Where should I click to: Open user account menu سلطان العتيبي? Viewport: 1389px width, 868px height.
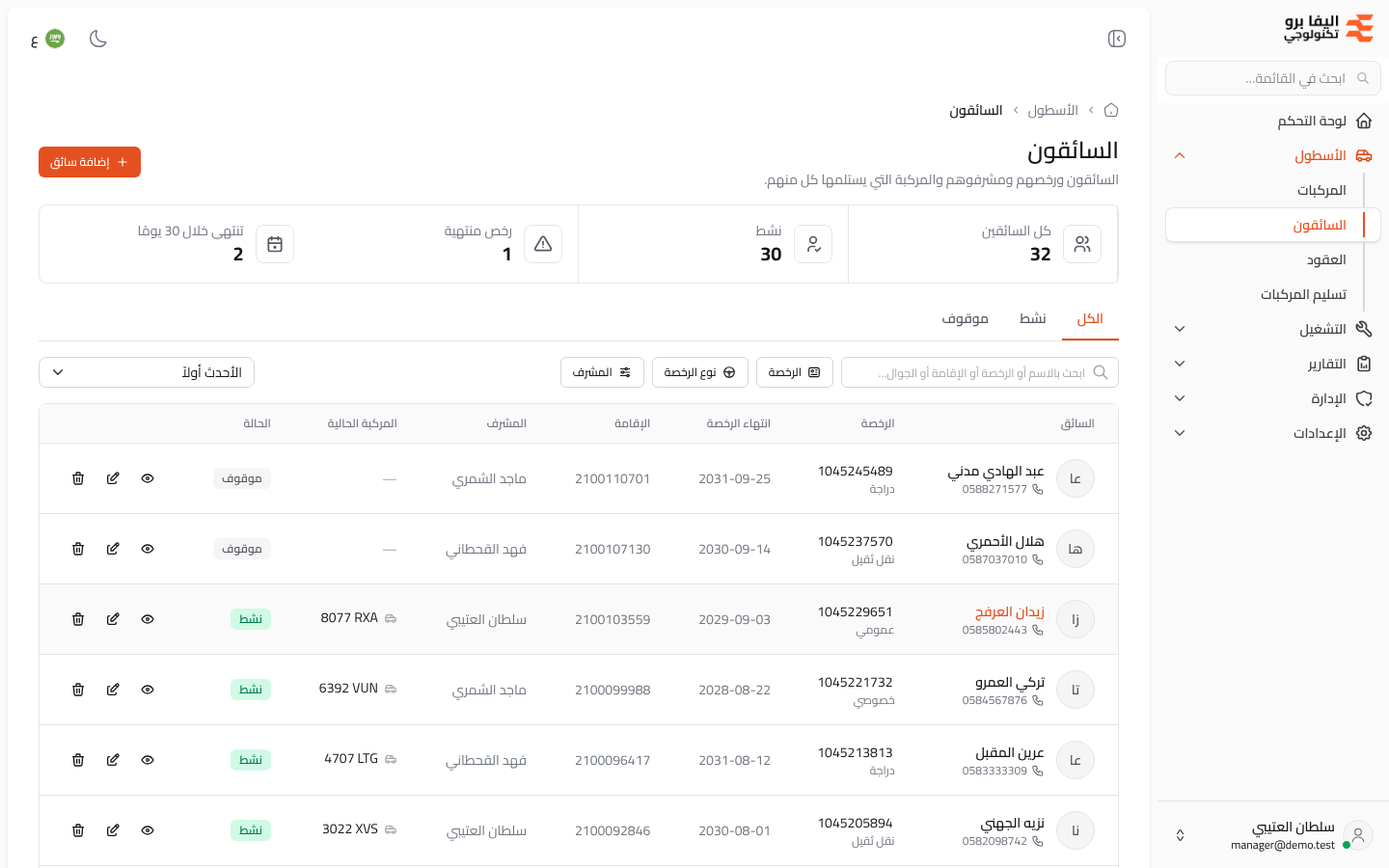pos(1273,835)
